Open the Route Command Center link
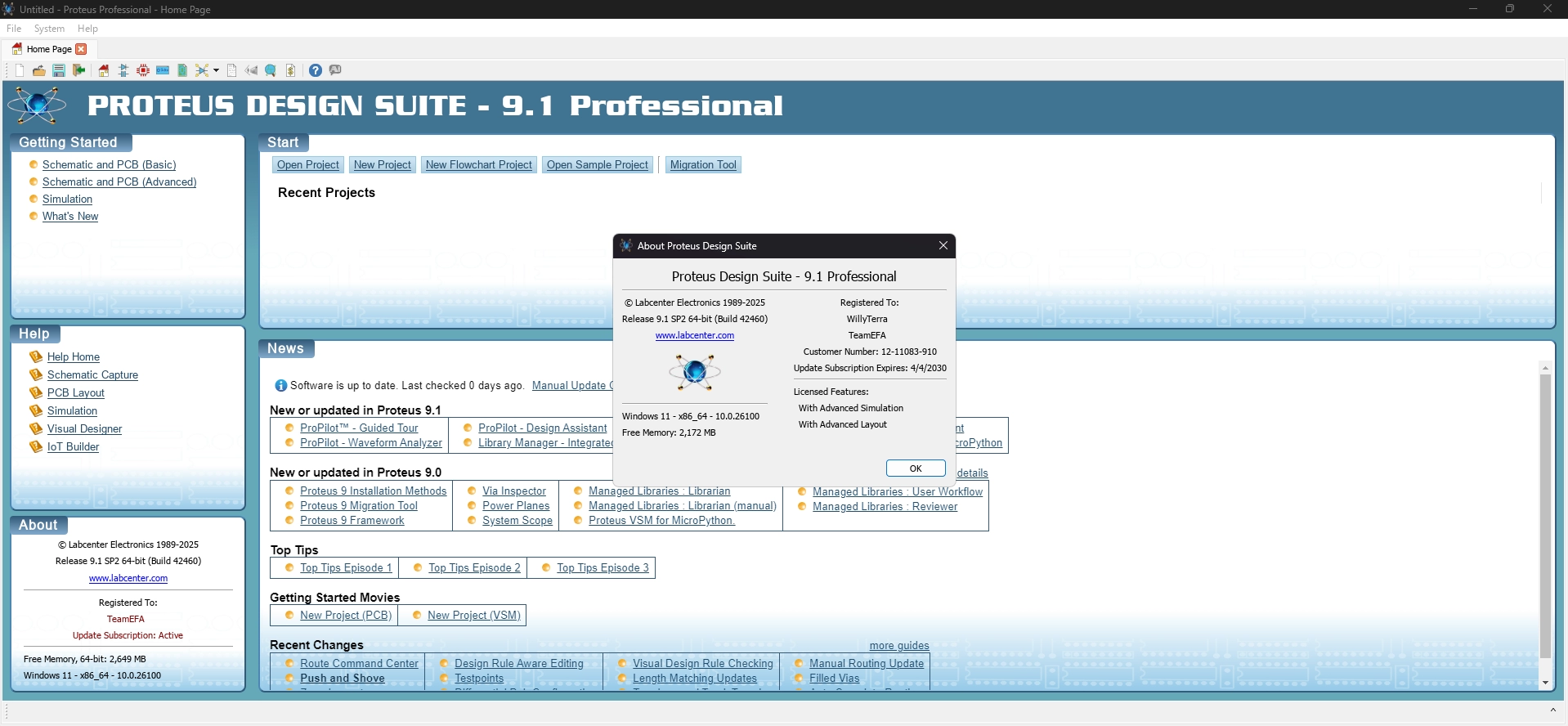1568x726 pixels. (359, 664)
